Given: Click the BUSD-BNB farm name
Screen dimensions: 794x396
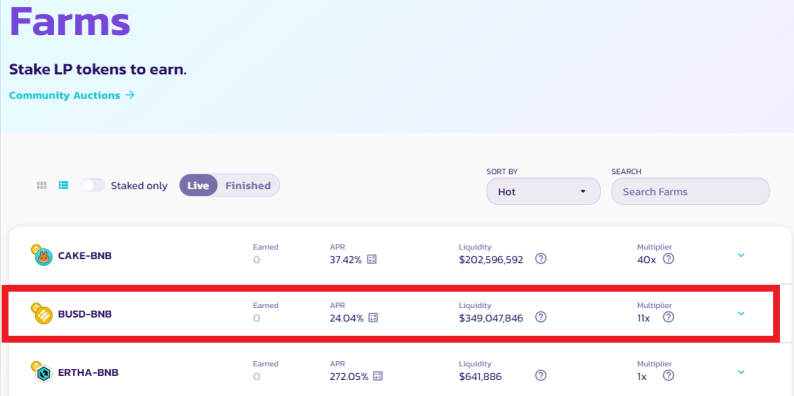Looking at the screenshot, I should click(x=85, y=314).
